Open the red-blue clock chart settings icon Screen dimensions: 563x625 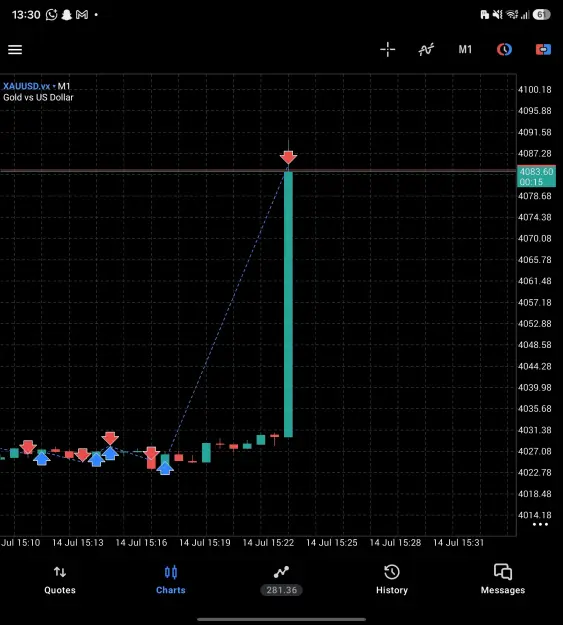click(x=504, y=49)
